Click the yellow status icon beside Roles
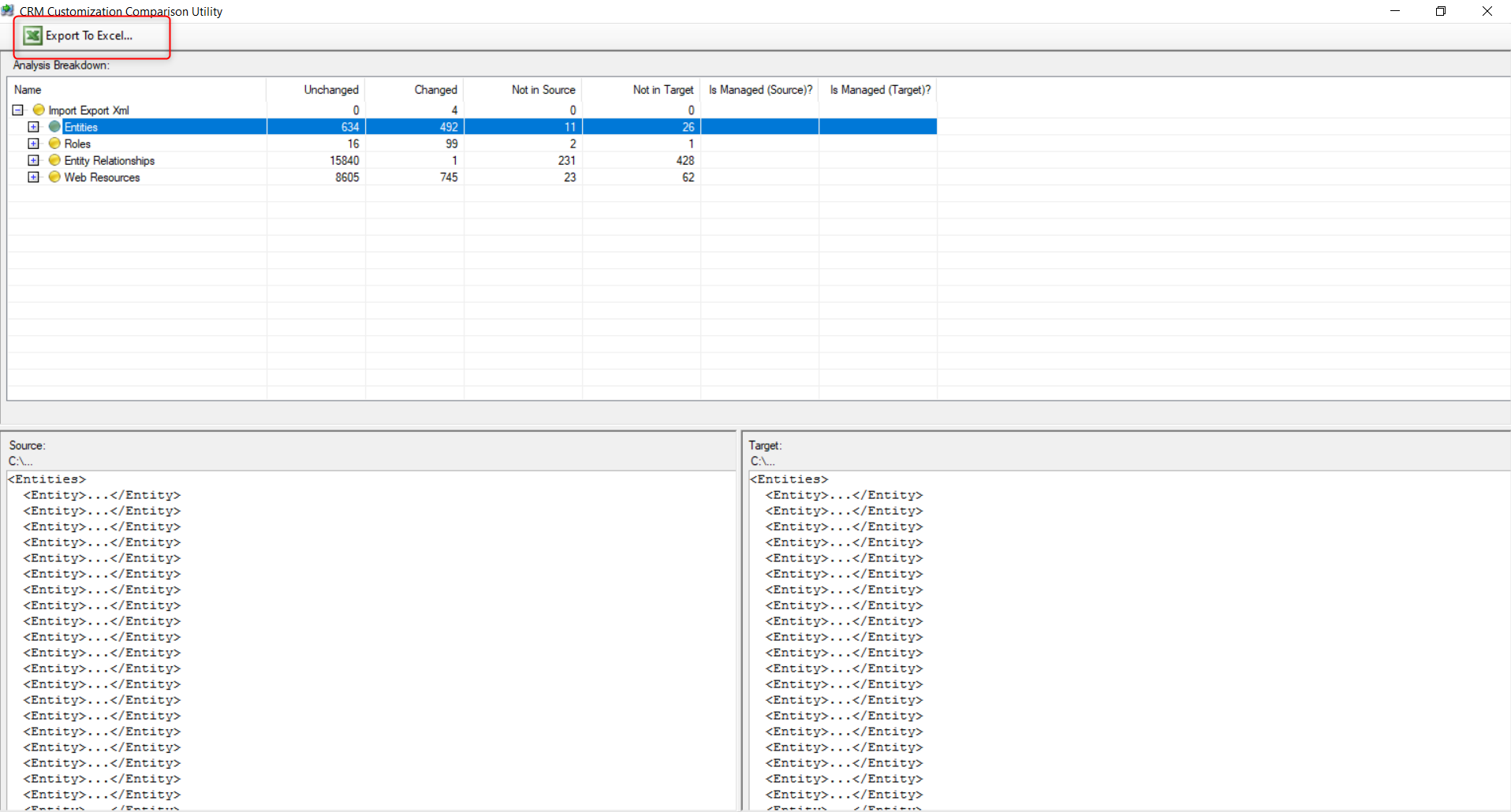 54,143
